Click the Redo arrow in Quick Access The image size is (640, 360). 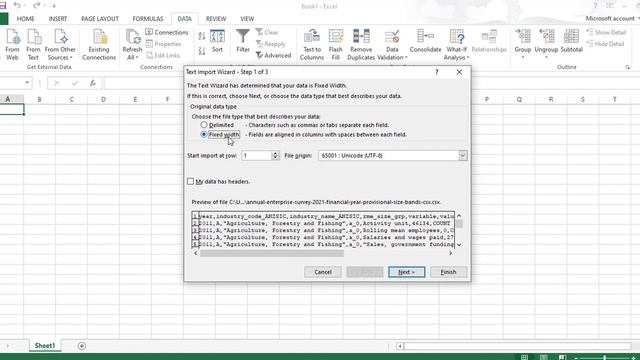(36, 5)
